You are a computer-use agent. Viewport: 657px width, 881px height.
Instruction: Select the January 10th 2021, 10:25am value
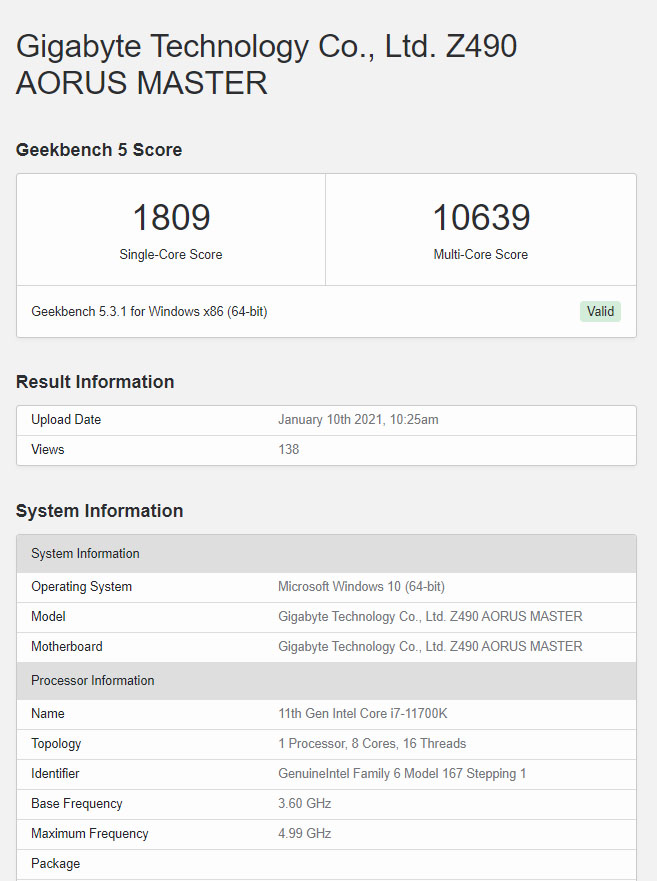pos(358,420)
